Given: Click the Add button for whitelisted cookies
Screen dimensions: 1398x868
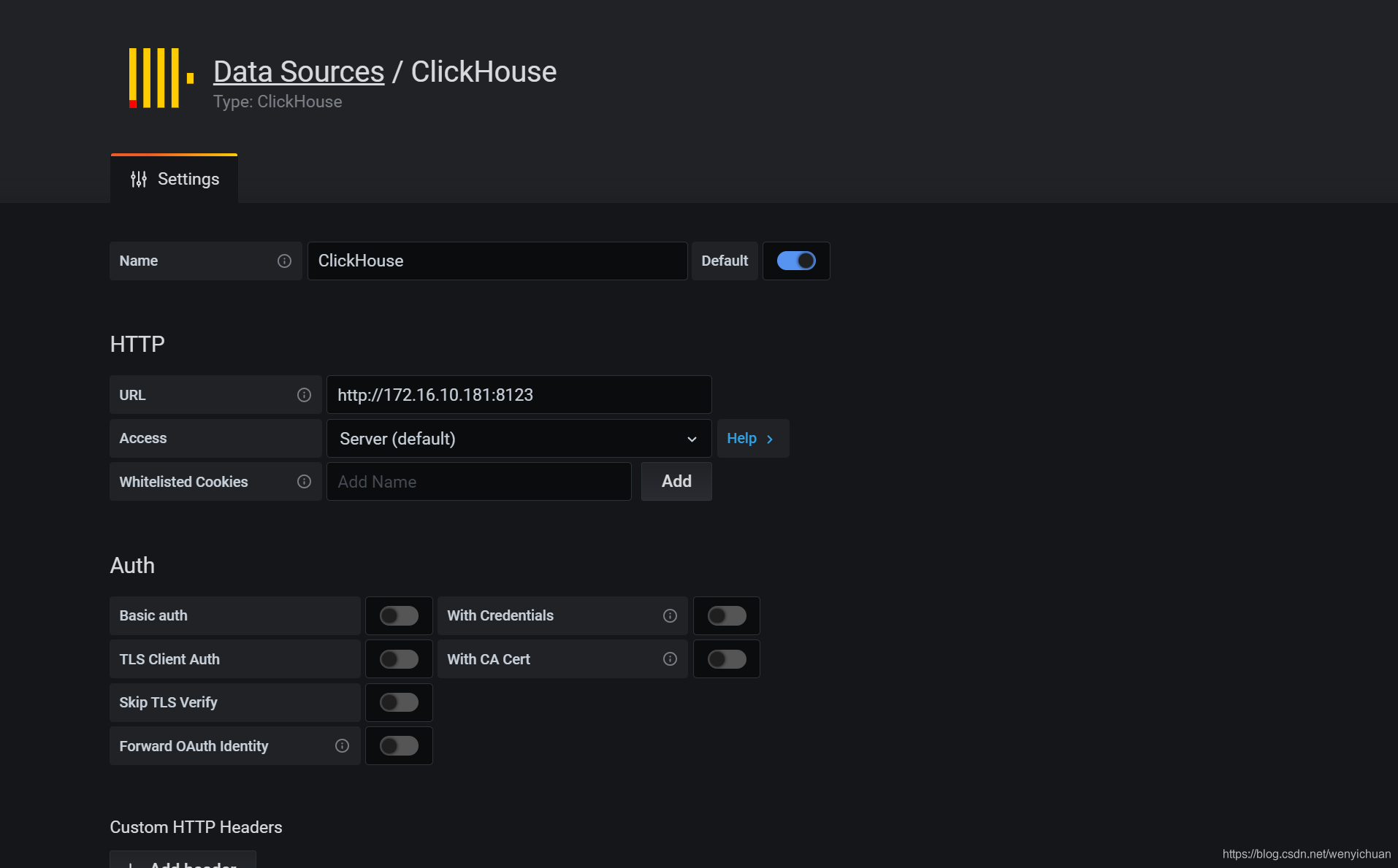Looking at the screenshot, I should [x=676, y=482].
